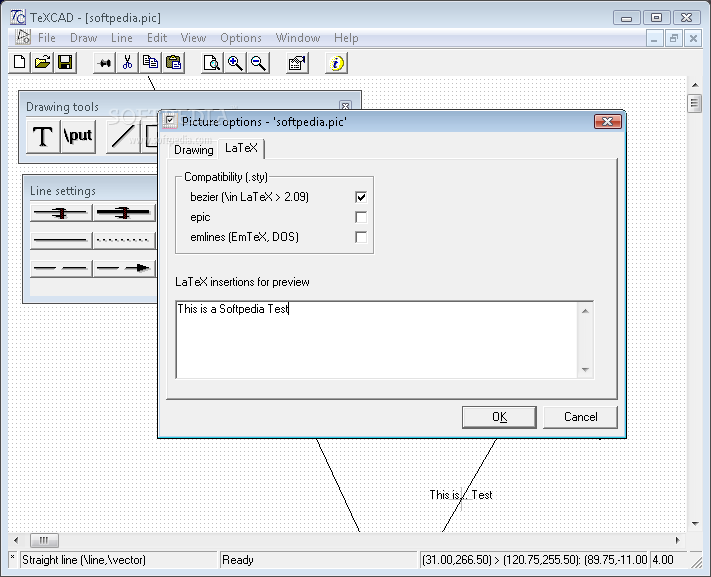
Task: Paste with the clipboard icon
Action: point(173,63)
